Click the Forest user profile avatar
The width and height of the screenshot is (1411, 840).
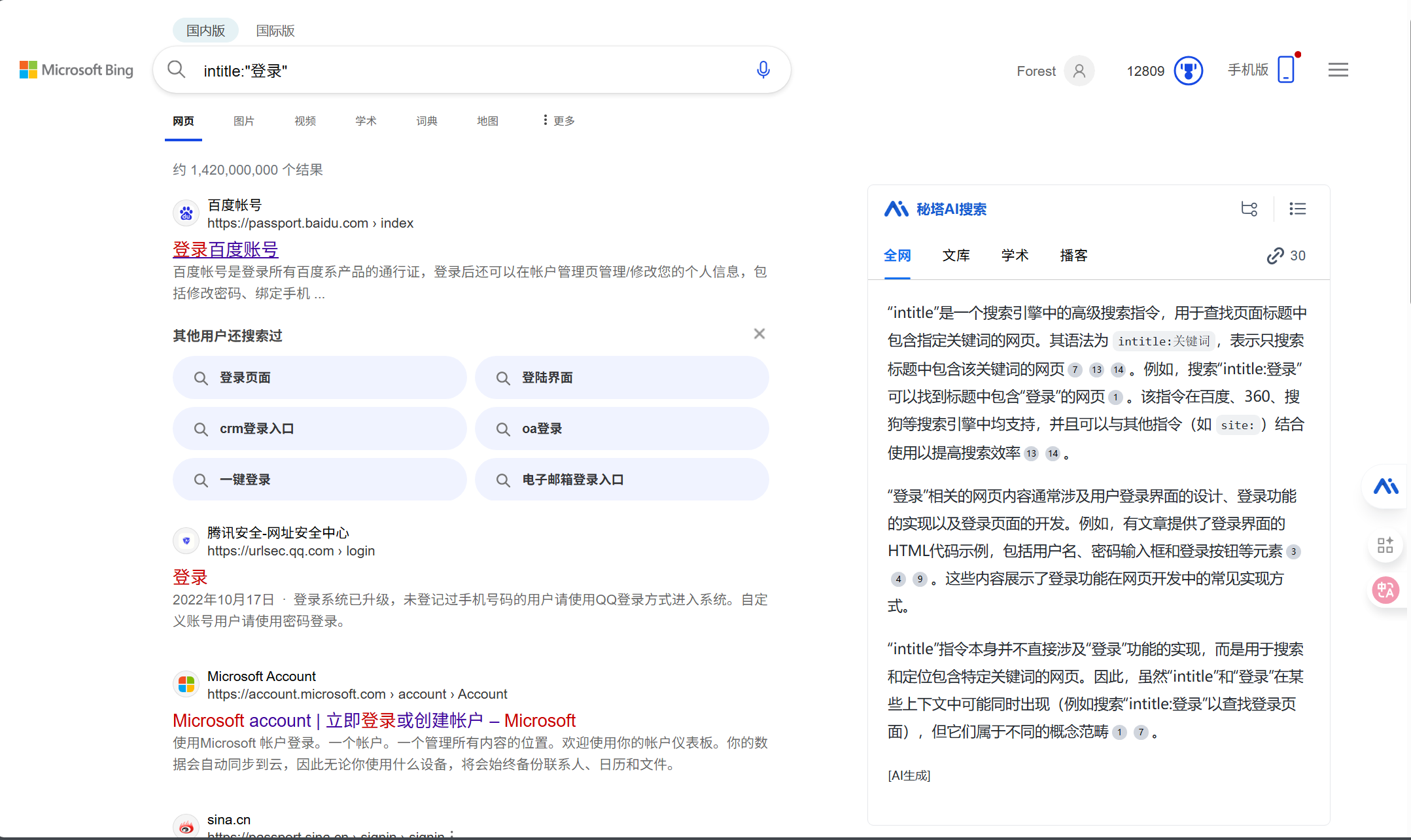[1079, 71]
